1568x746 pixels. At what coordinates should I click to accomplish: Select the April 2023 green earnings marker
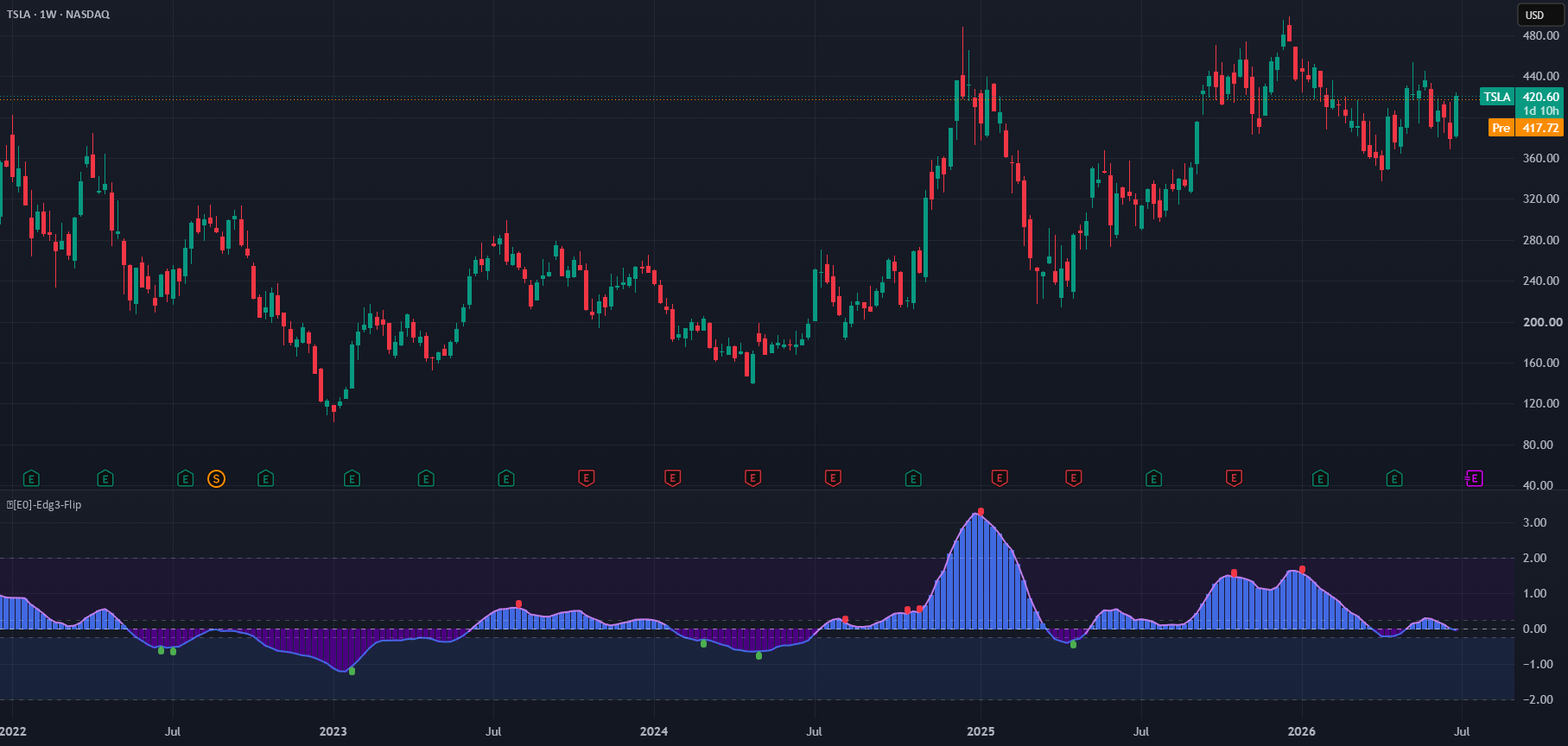[x=426, y=478]
